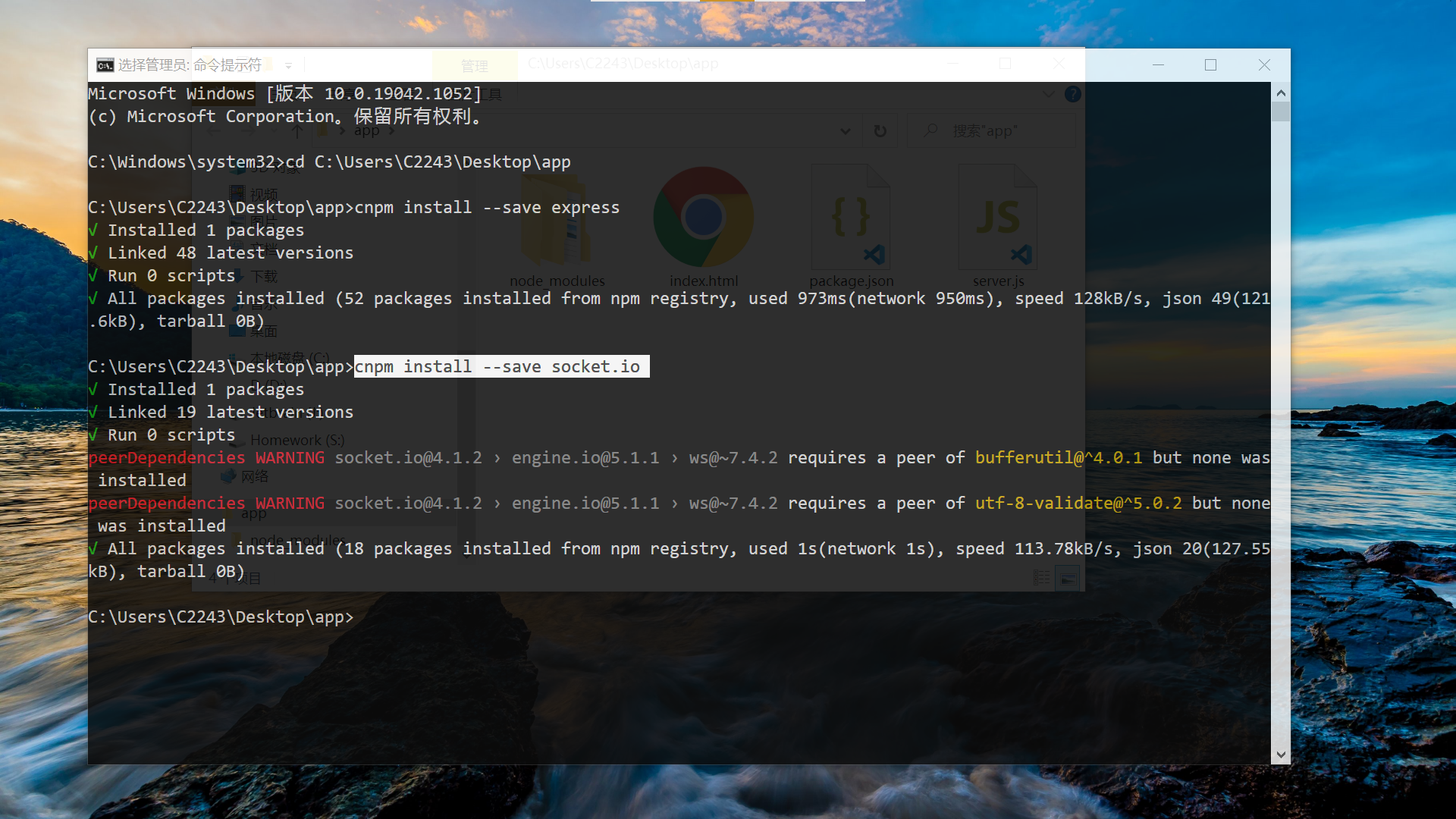Open the node_modules folder in File Explorer
Screen dimensions: 1456x819
coord(557,227)
